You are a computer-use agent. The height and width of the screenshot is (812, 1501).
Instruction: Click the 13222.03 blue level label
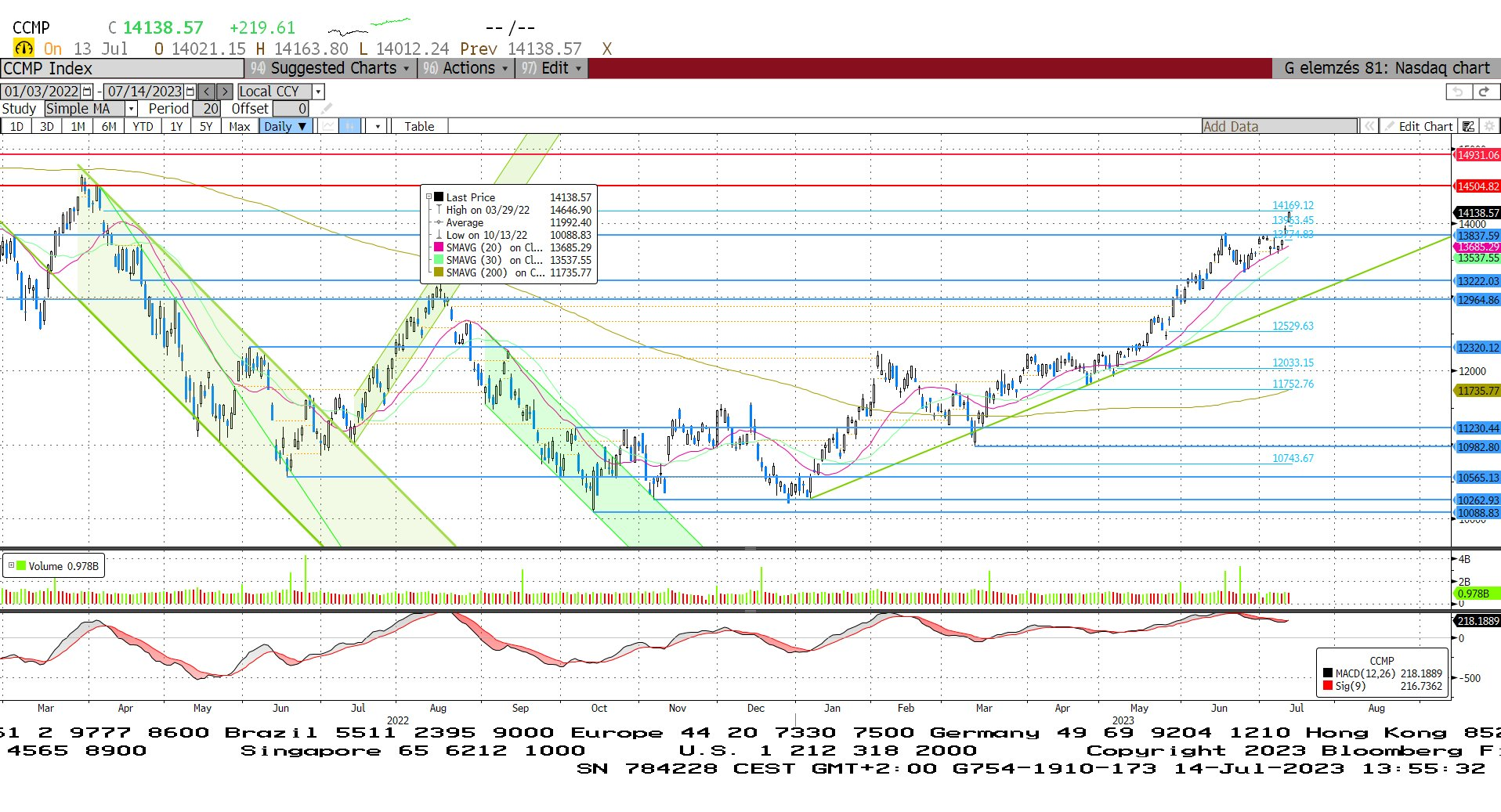click(x=1477, y=281)
